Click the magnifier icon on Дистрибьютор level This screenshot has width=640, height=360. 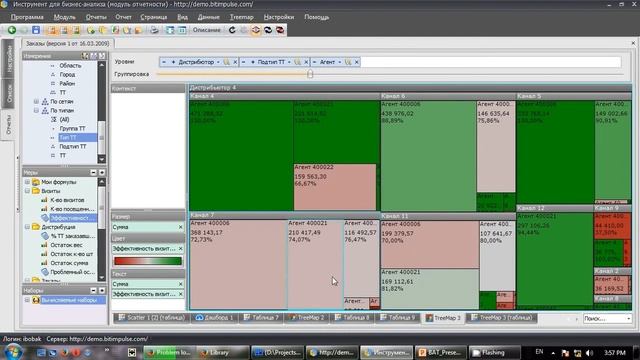[226, 62]
